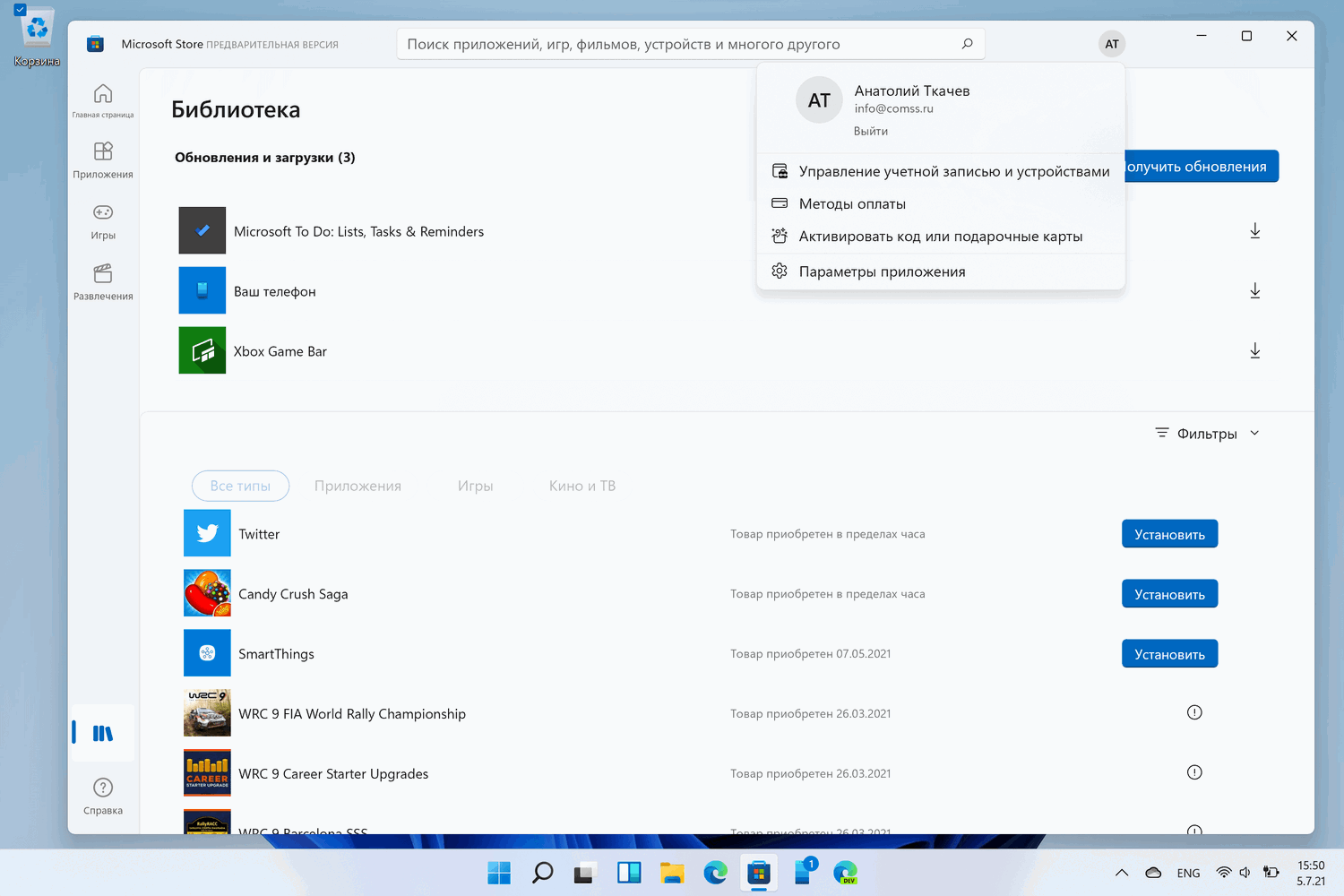1344x896 pixels.
Task: Click the Candy Crush Saga title
Action: pyautogui.click(x=293, y=594)
